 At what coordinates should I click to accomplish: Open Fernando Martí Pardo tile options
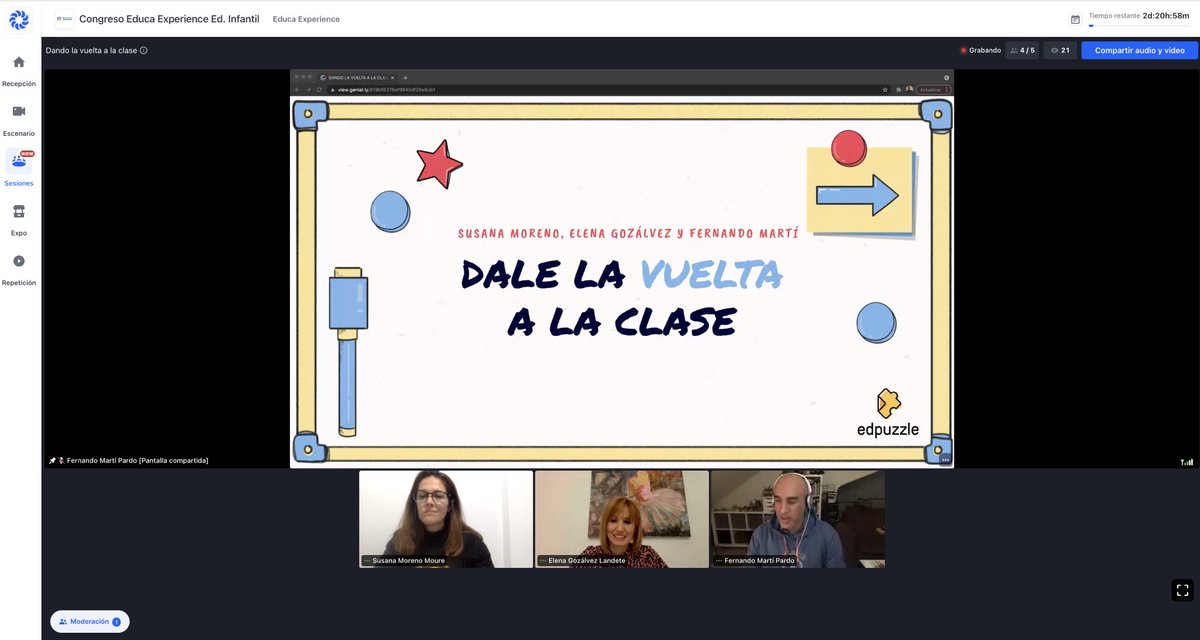719,561
